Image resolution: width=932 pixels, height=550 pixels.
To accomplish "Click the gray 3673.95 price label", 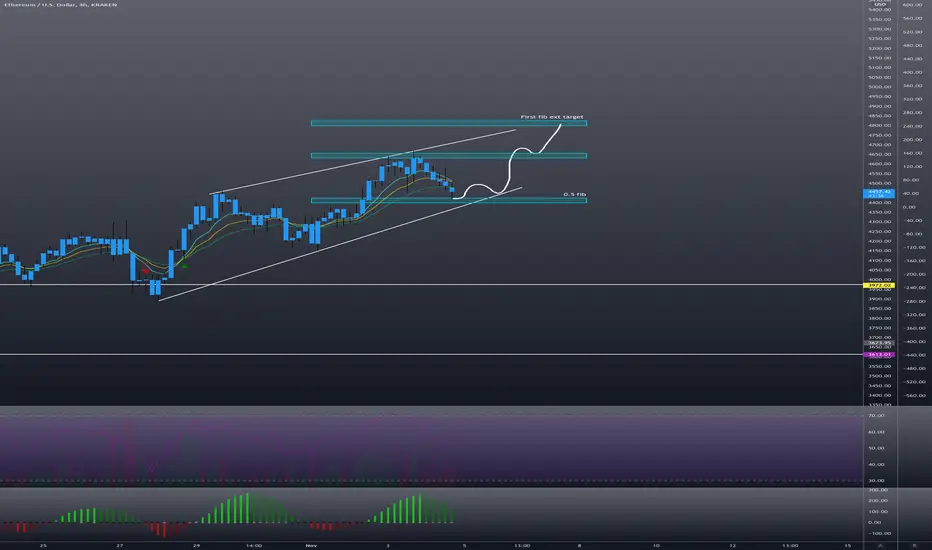I will click(x=879, y=343).
